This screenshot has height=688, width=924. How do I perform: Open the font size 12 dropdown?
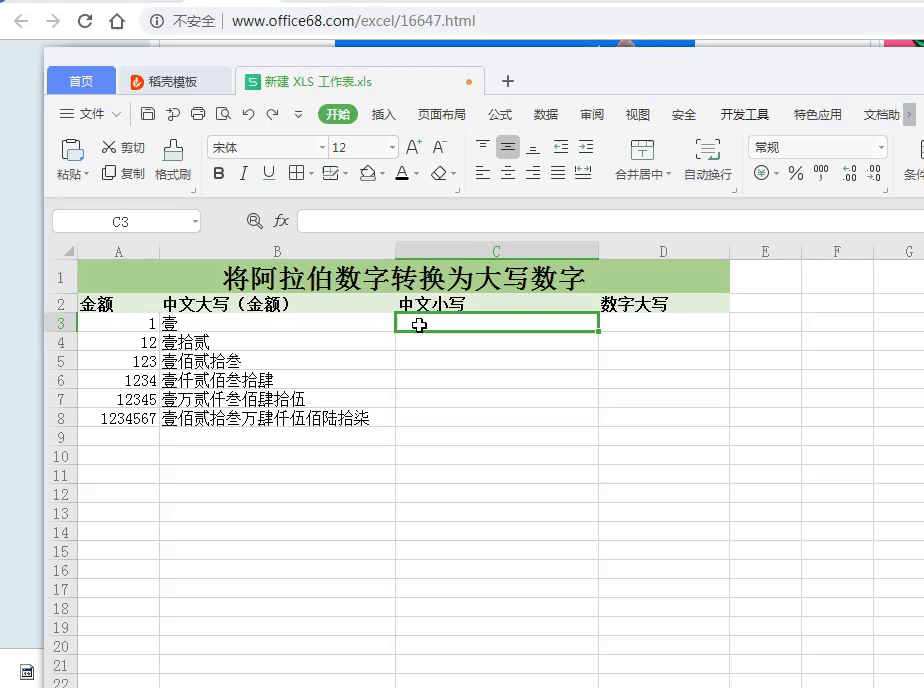click(392, 147)
